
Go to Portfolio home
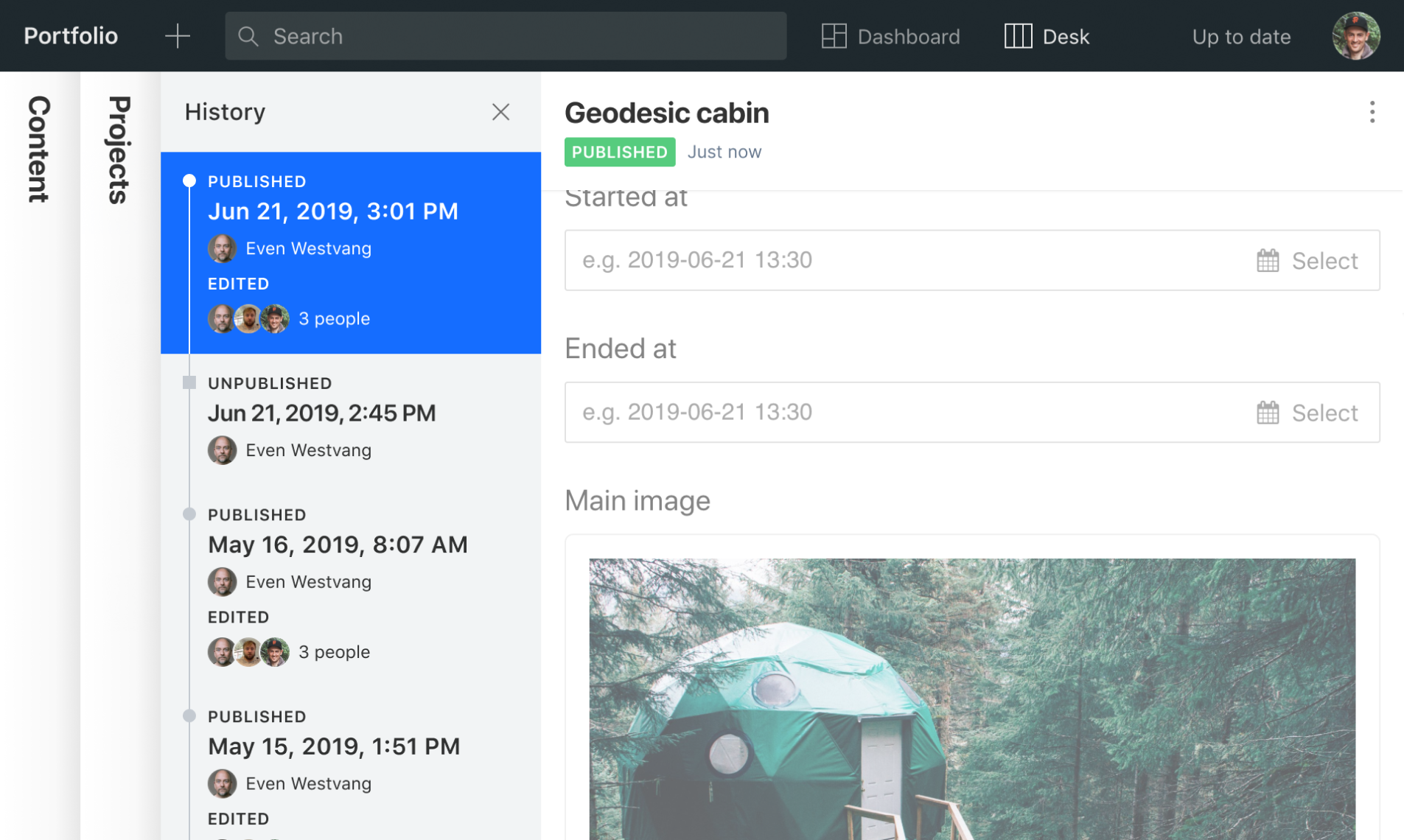71,35
